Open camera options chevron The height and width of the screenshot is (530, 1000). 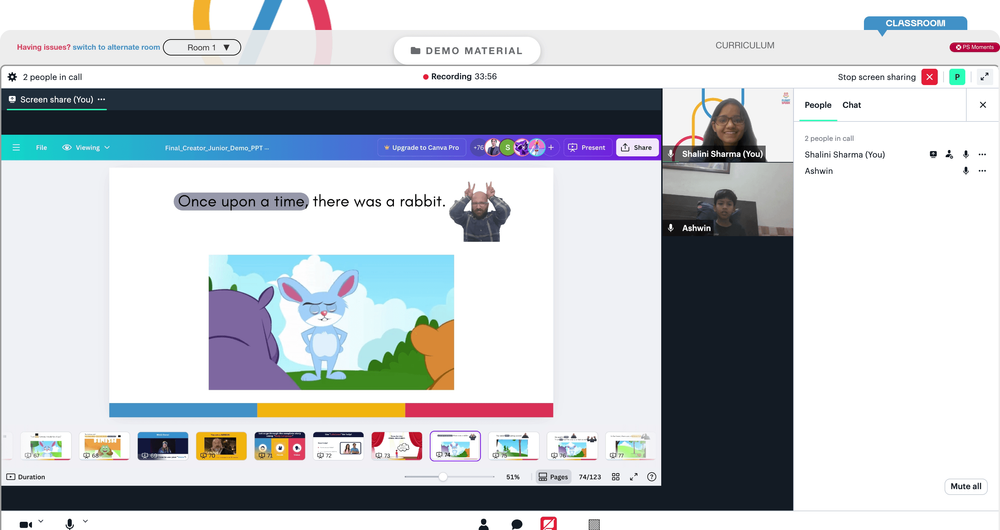[41, 521]
